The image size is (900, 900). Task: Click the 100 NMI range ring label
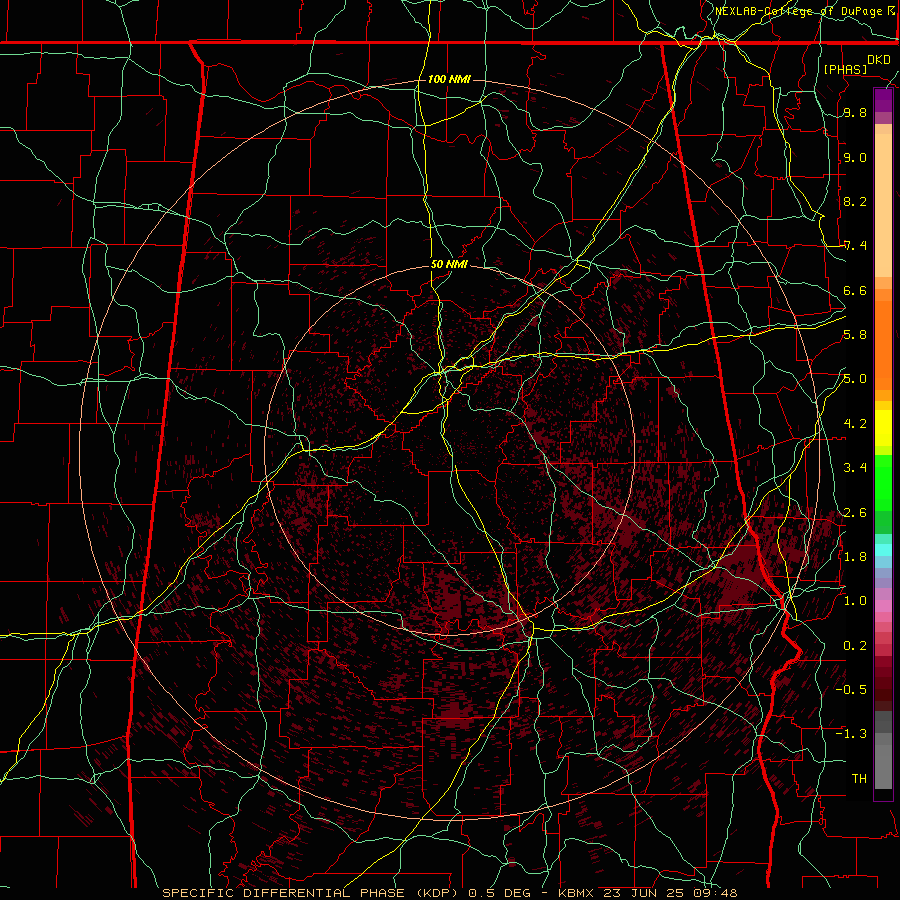tap(449, 79)
